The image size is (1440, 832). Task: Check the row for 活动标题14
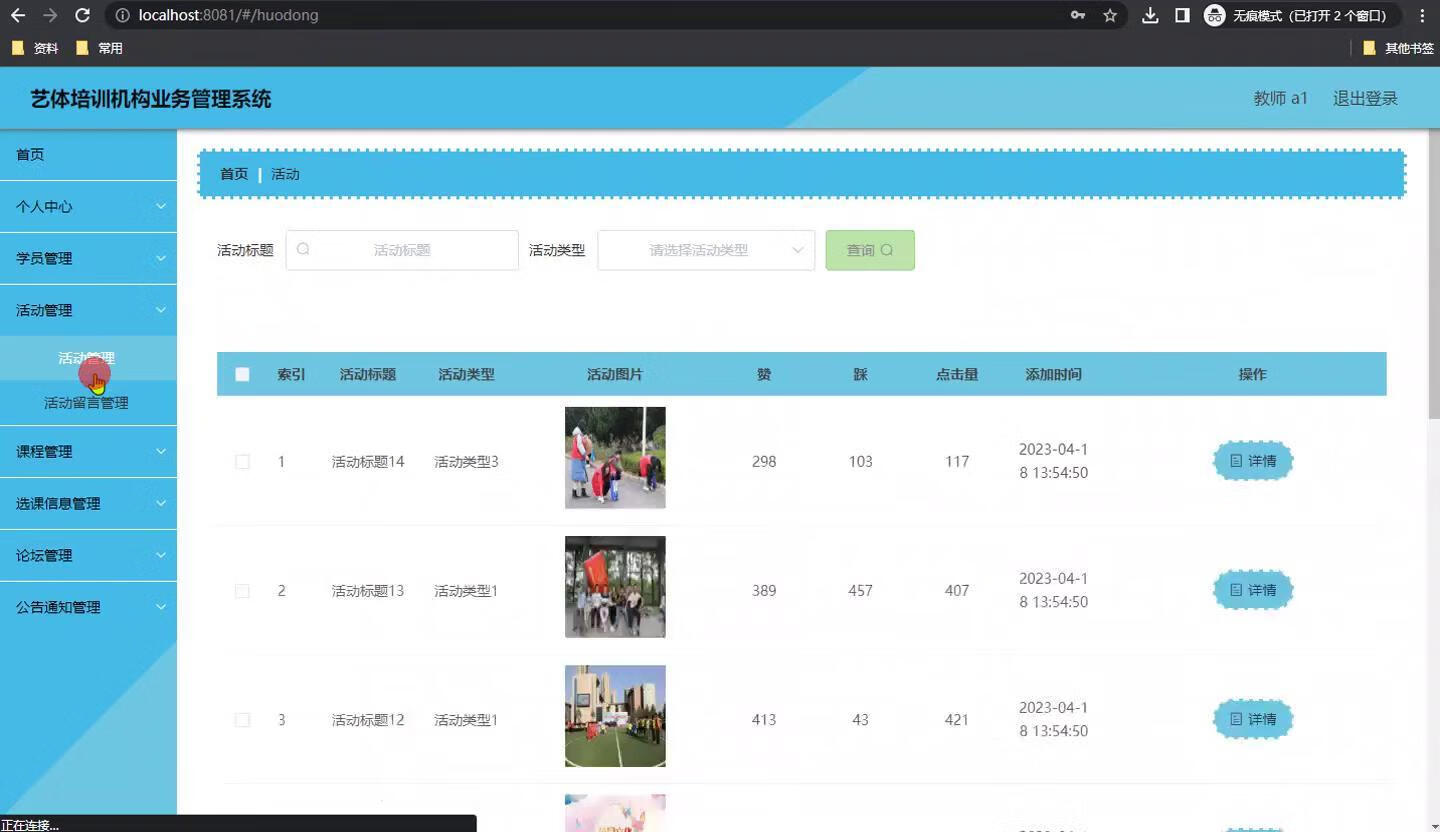pos(242,461)
